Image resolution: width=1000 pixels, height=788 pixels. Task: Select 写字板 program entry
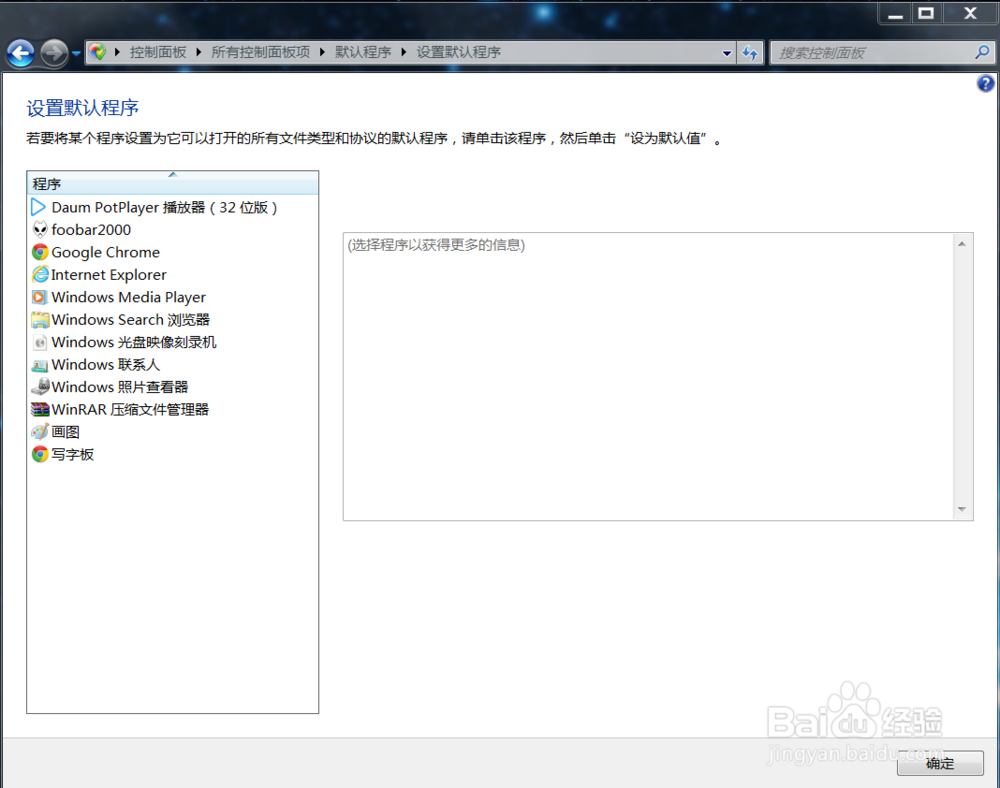coord(73,455)
